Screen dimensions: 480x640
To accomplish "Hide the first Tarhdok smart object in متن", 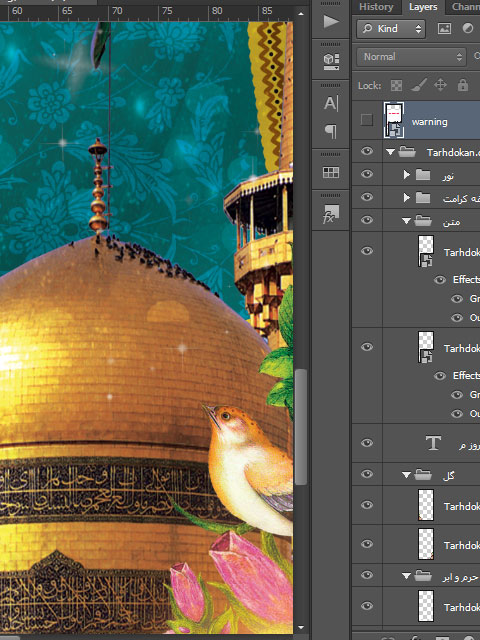I will point(367,251).
